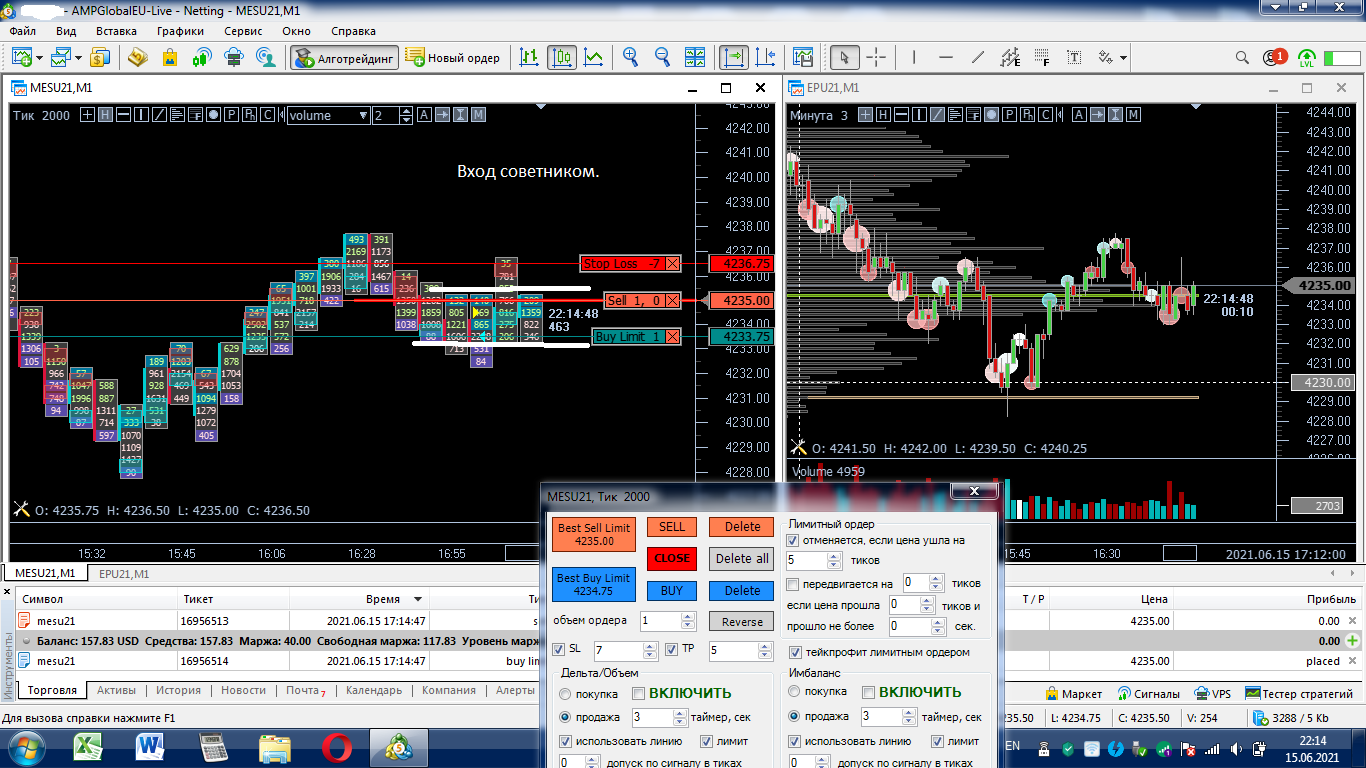The height and width of the screenshot is (768, 1366).
Task: Check the 'передвигается на' checkbox
Action: click(x=794, y=583)
